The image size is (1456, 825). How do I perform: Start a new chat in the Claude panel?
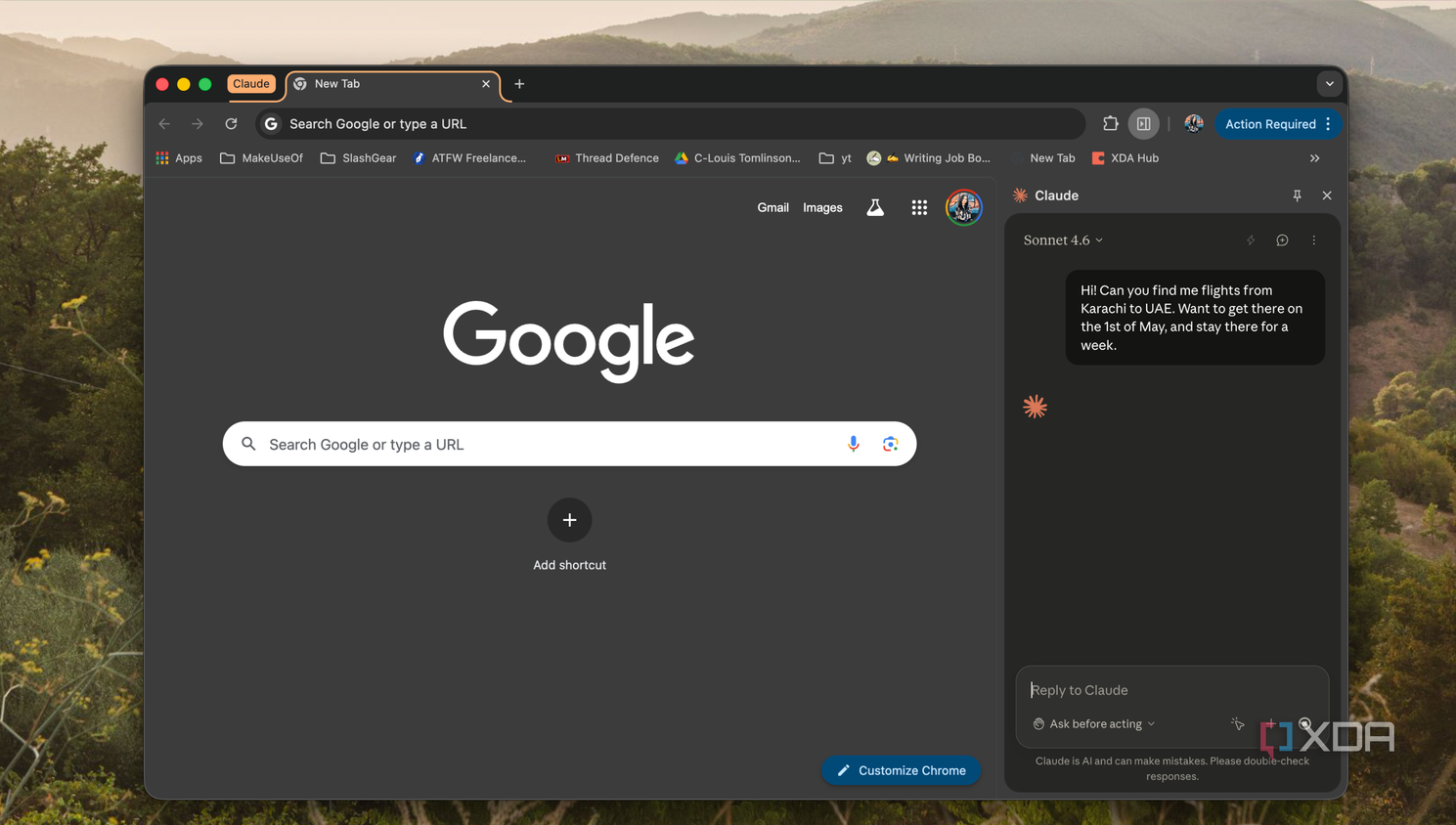point(1282,240)
